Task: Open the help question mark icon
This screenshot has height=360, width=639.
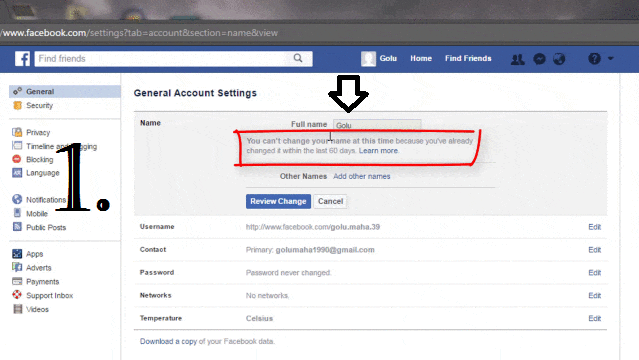Action: pos(594,59)
